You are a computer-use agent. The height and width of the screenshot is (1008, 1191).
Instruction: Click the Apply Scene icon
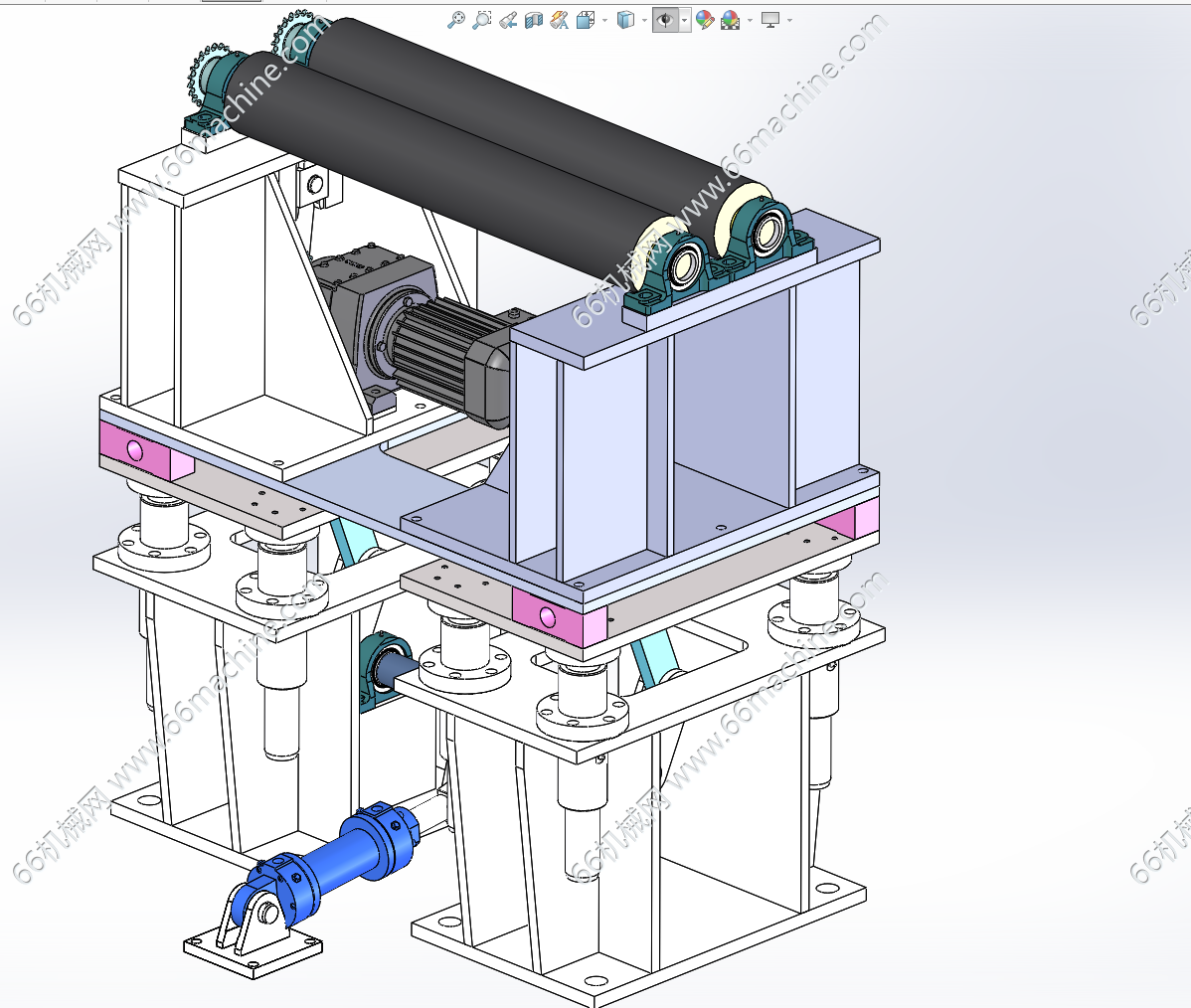click(x=731, y=19)
